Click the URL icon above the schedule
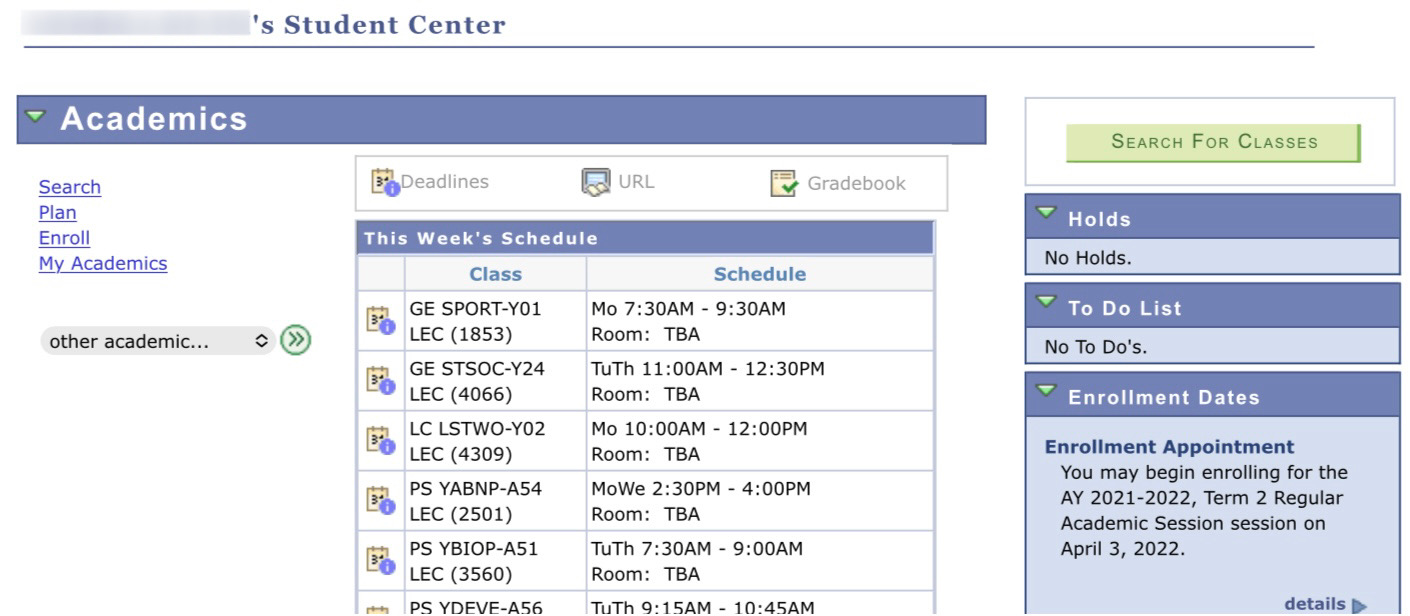This screenshot has height=616, width=1410. tap(596, 183)
